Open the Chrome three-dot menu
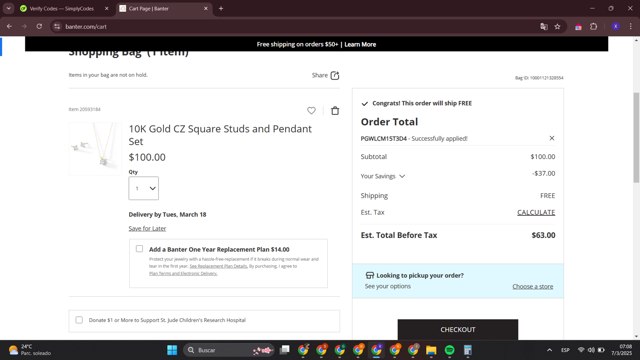The height and width of the screenshot is (360, 640). (631, 27)
